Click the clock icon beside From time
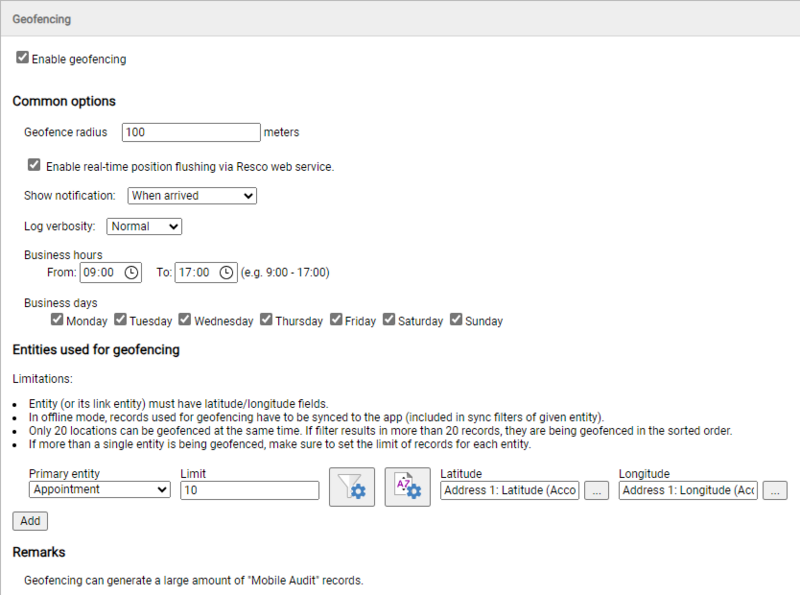This screenshot has height=595, width=800. click(130, 271)
